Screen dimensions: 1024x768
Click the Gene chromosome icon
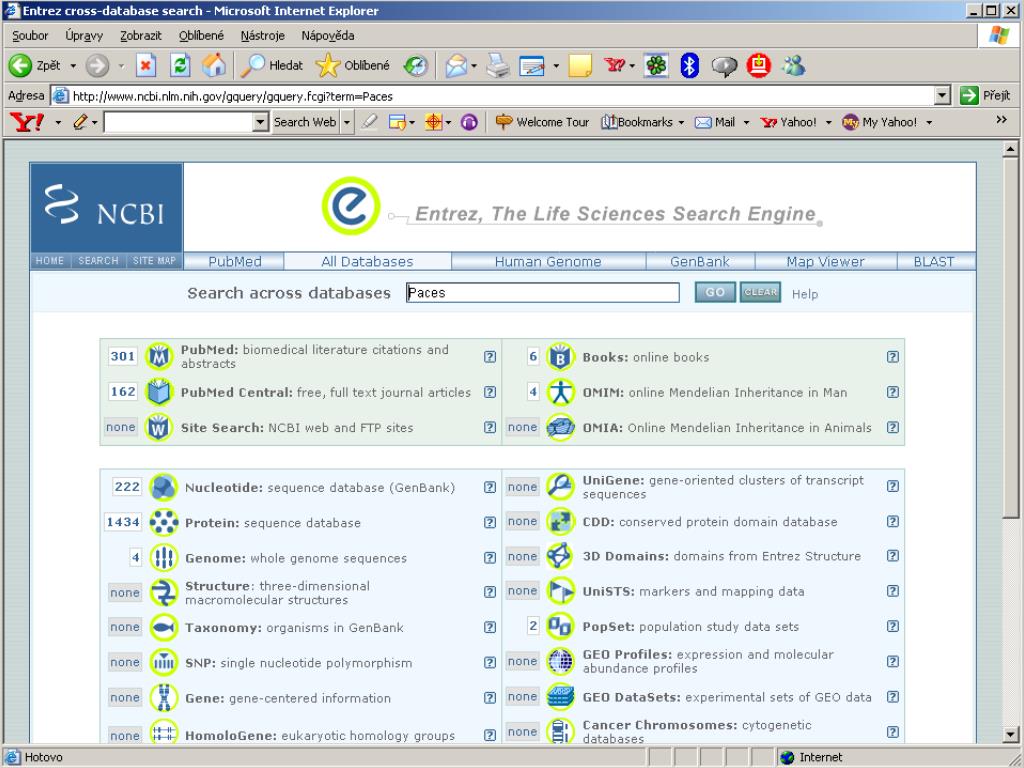pos(163,698)
